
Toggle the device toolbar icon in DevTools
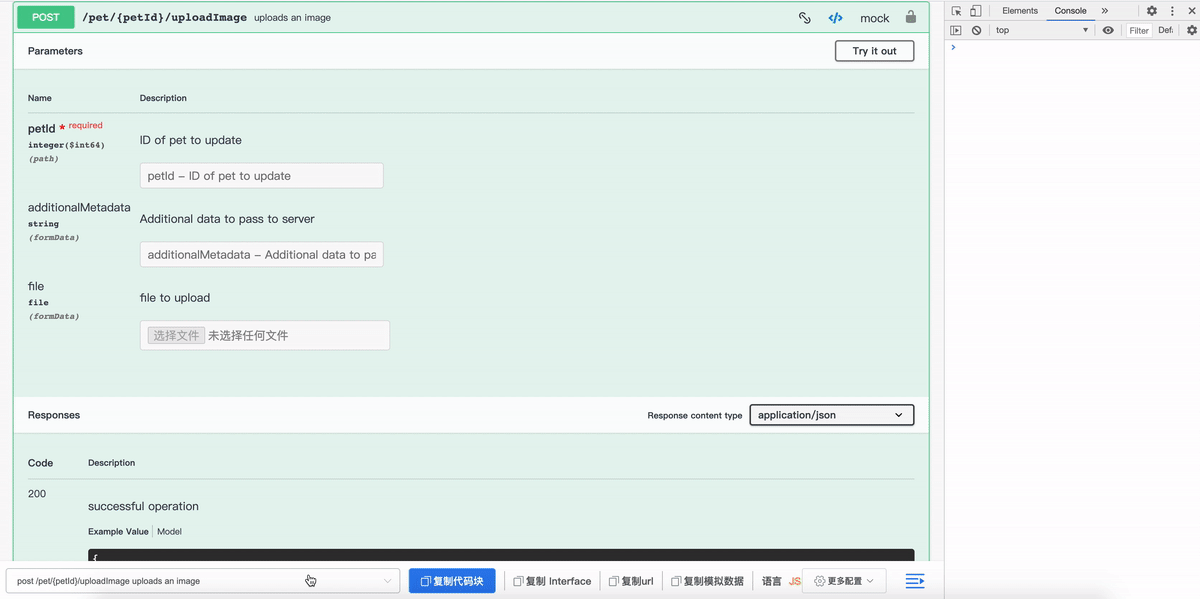point(975,11)
